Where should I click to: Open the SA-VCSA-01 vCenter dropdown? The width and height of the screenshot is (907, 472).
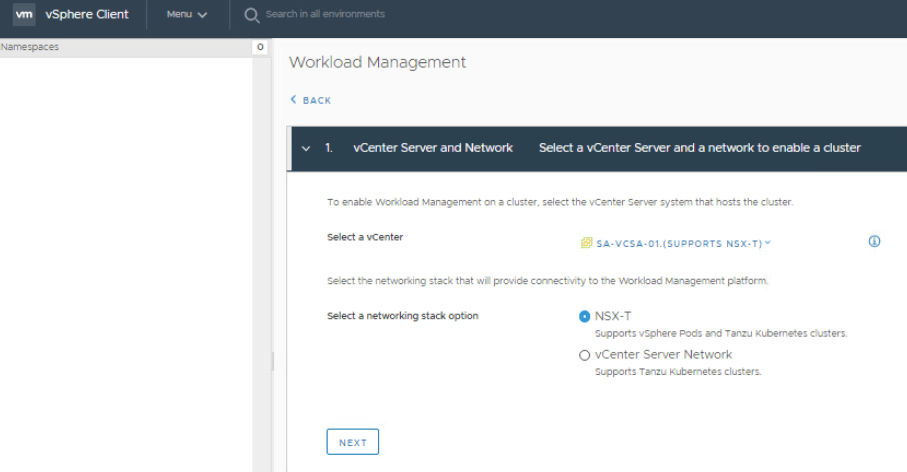[x=676, y=243]
